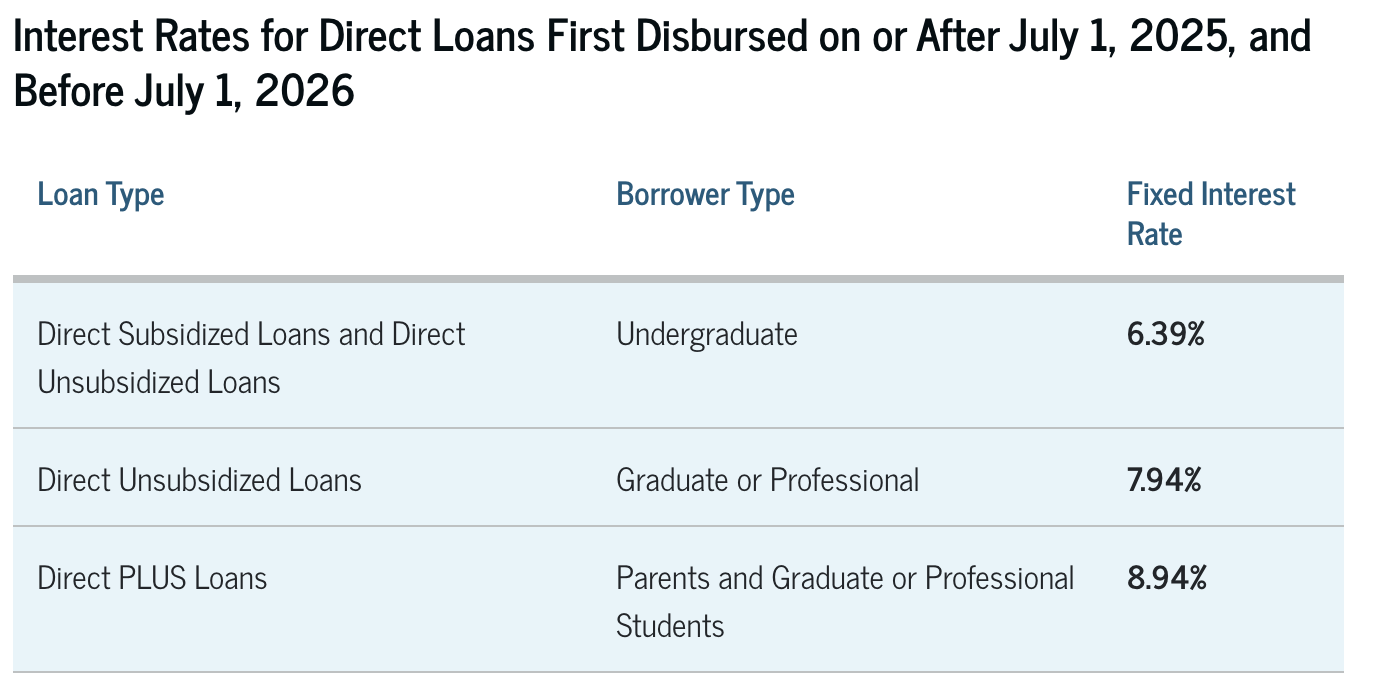
Task: Click the Fixed Interest Rate column header
Action: 1211,213
